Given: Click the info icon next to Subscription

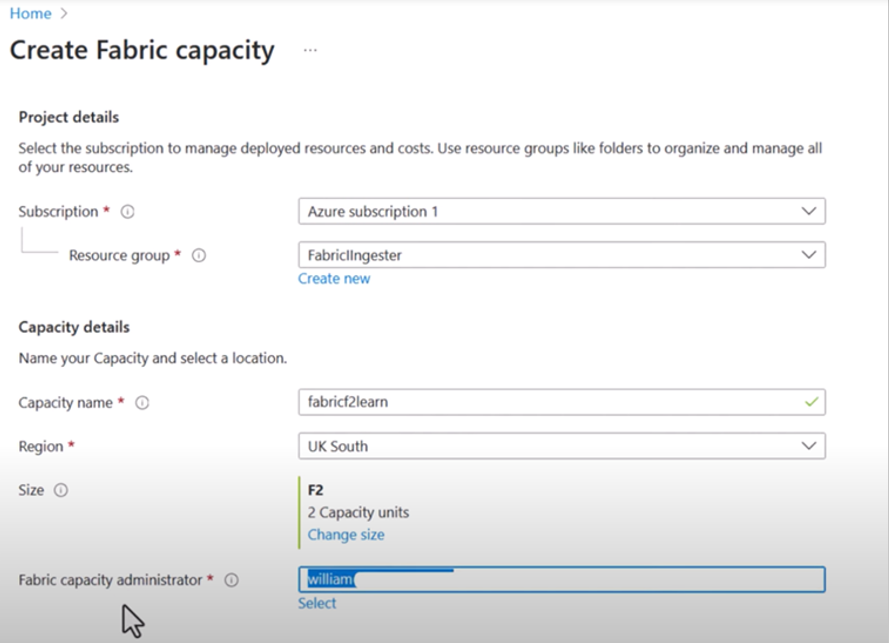Looking at the screenshot, I should pos(127,212).
